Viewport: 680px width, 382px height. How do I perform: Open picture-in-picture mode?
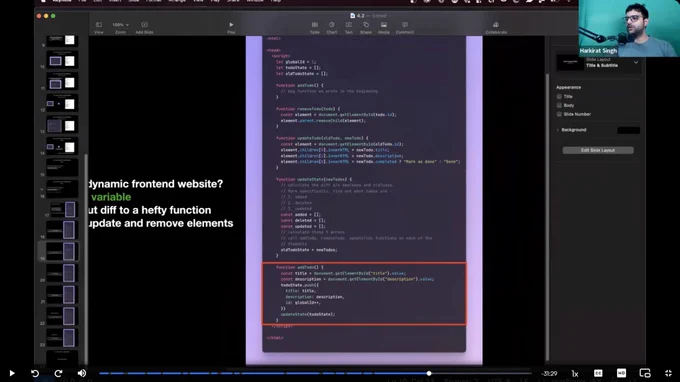[x=645, y=373]
